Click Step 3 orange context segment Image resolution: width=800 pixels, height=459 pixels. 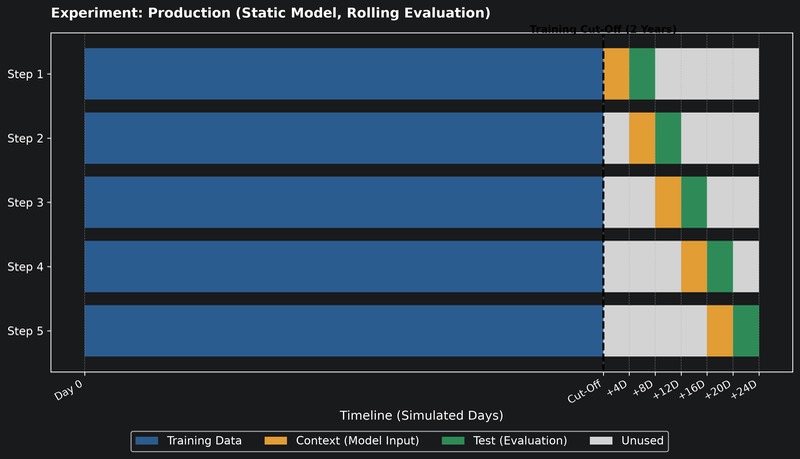point(668,202)
